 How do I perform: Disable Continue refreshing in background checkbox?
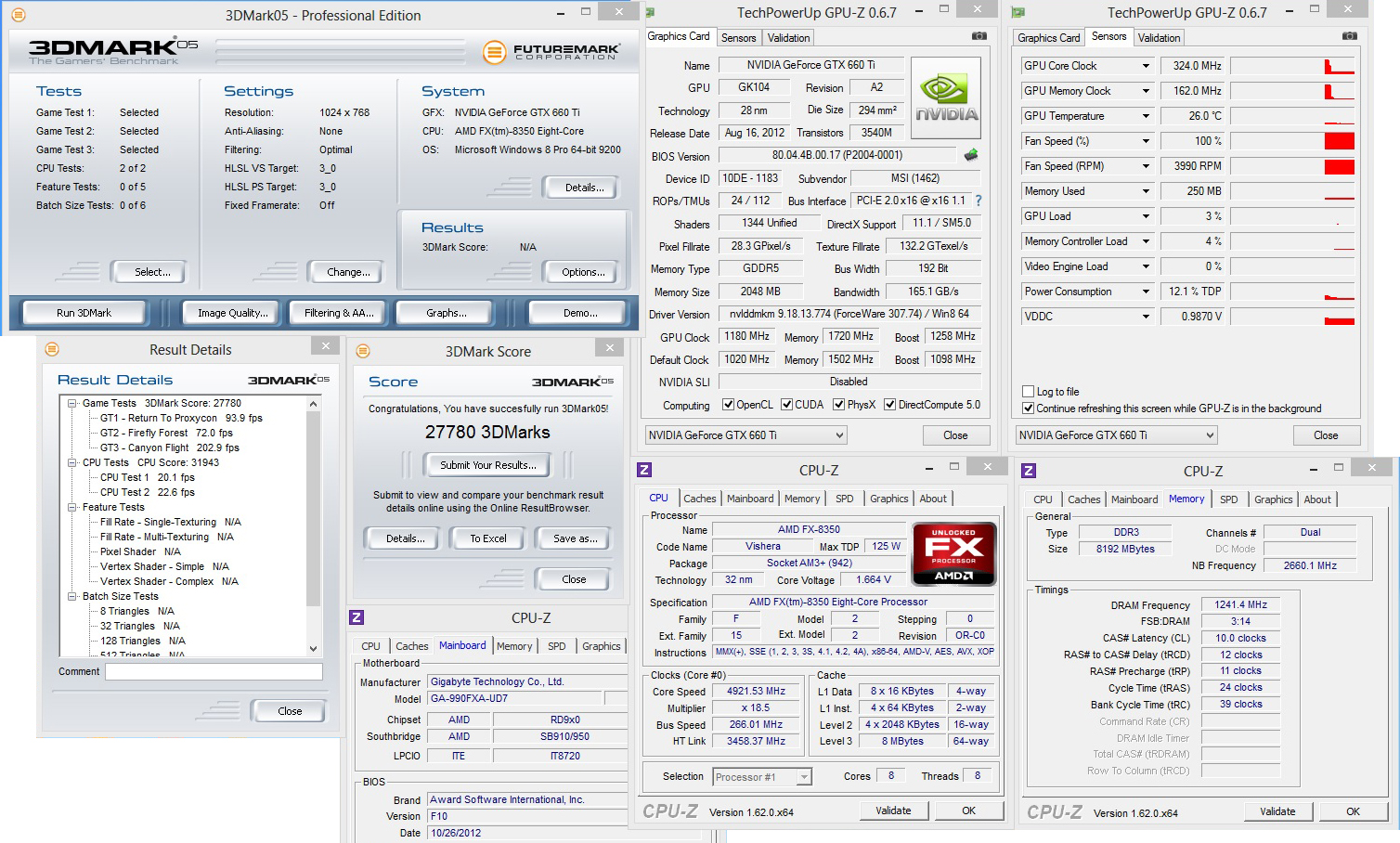[1028, 409]
